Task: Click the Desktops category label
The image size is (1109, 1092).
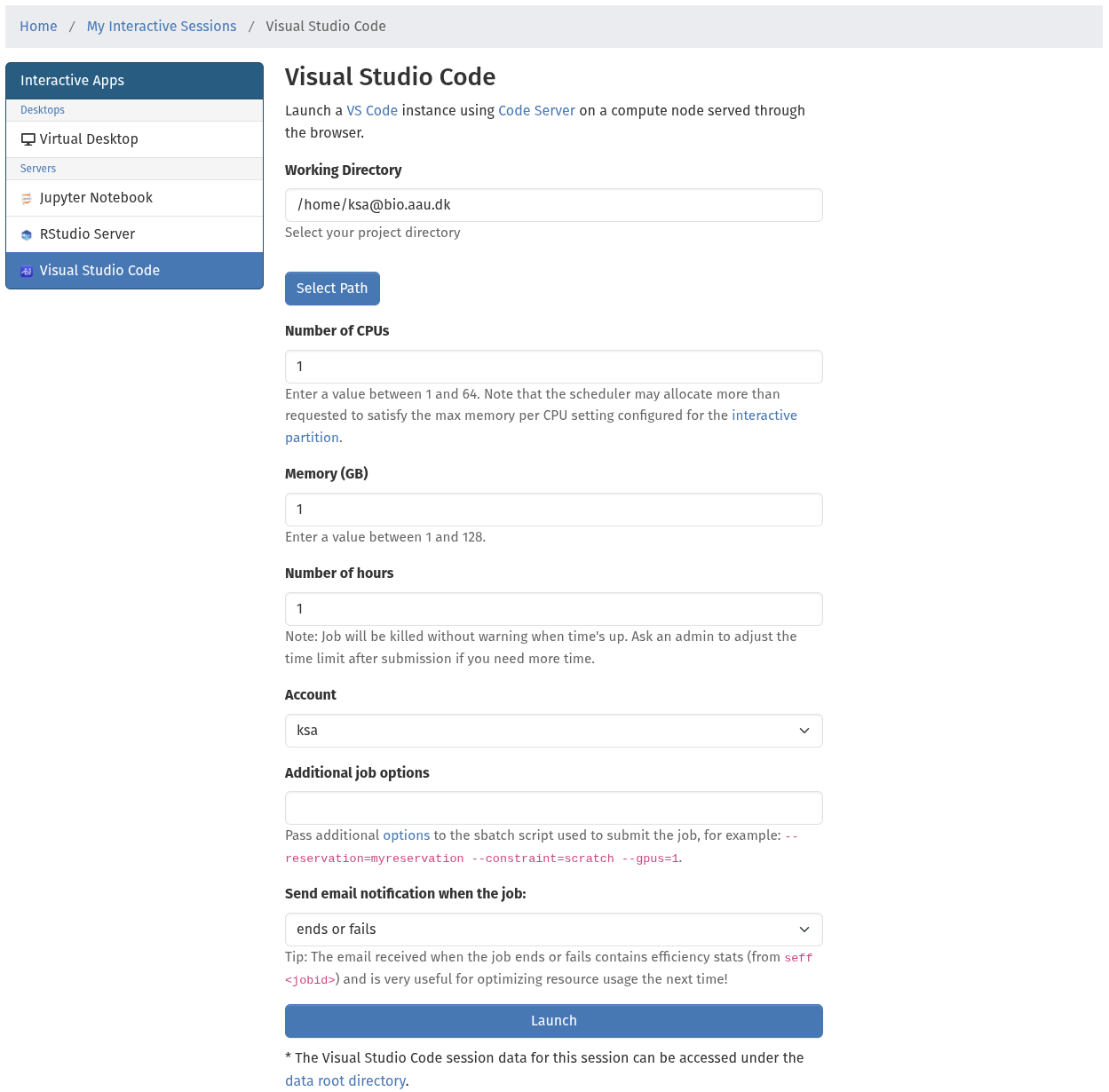Action: [x=43, y=110]
